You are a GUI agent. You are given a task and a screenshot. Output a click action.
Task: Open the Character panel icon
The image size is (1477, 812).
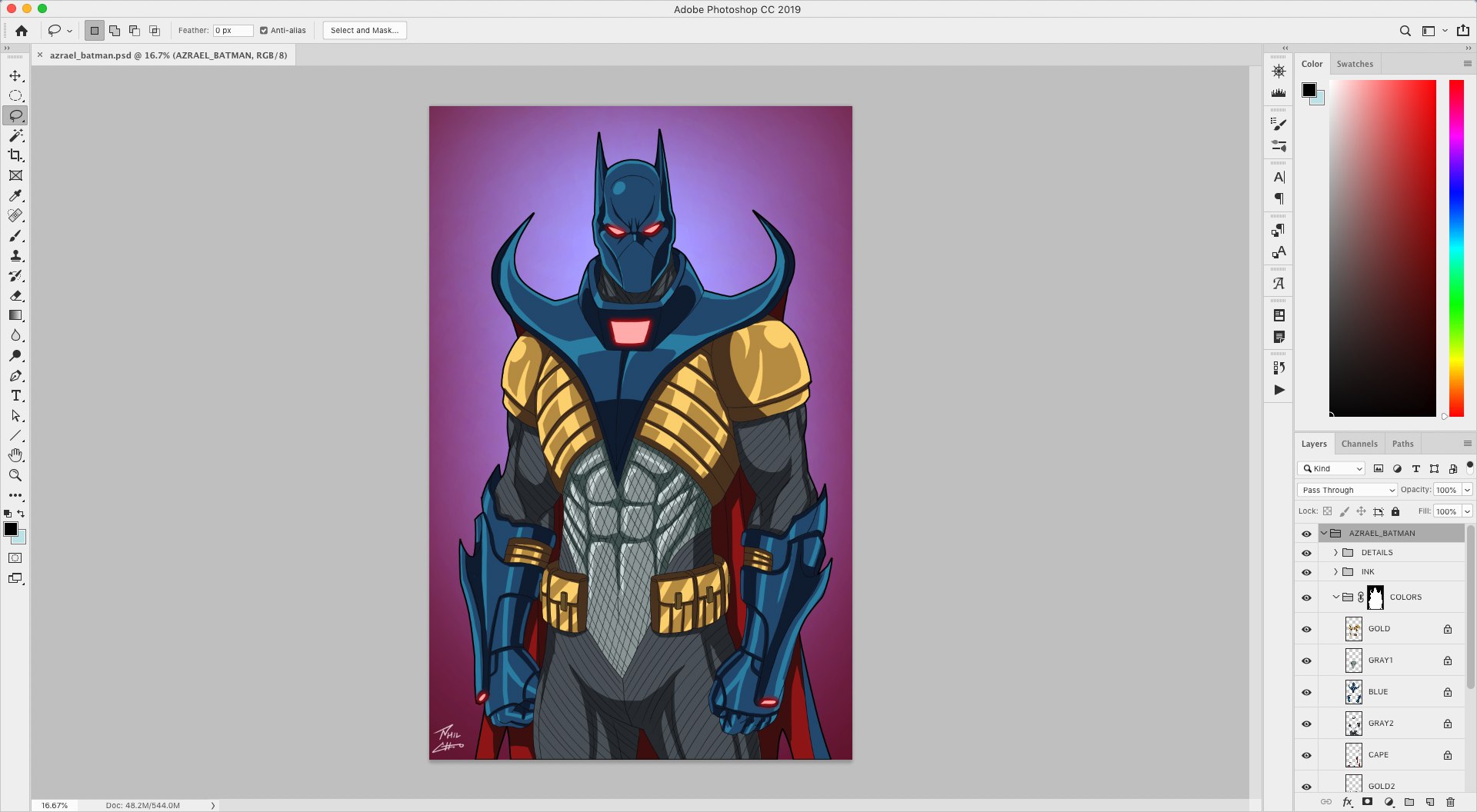1279,177
